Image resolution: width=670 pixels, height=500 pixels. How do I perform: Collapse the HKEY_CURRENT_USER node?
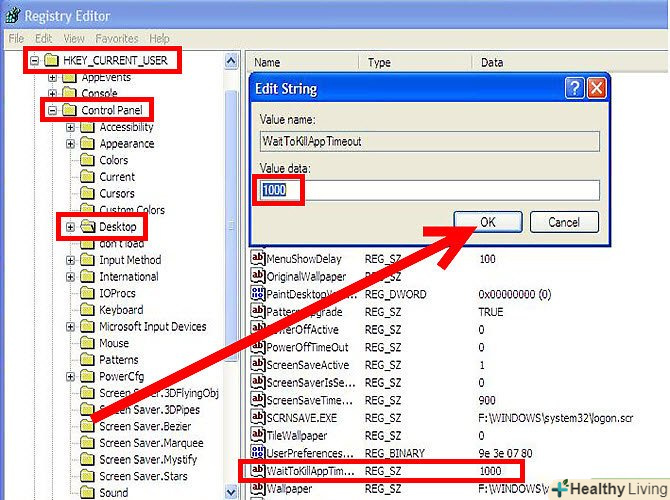click(x=35, y=61)
